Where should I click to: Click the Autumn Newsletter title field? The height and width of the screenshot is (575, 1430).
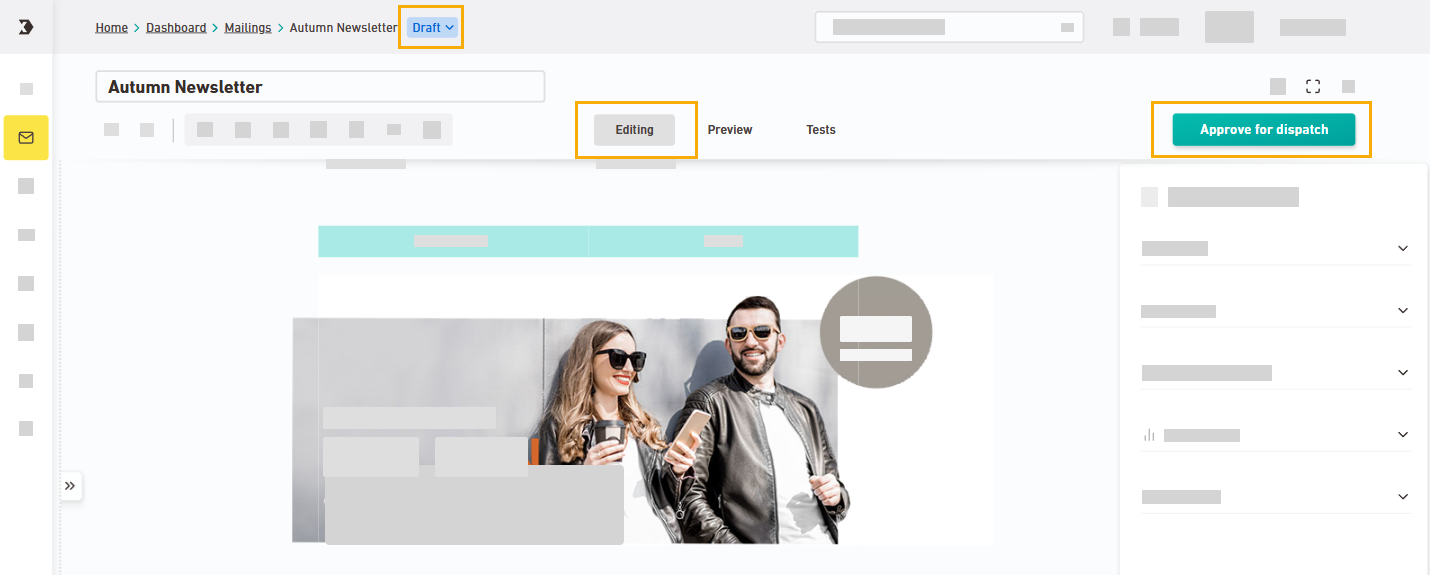[x=320, y=87]
